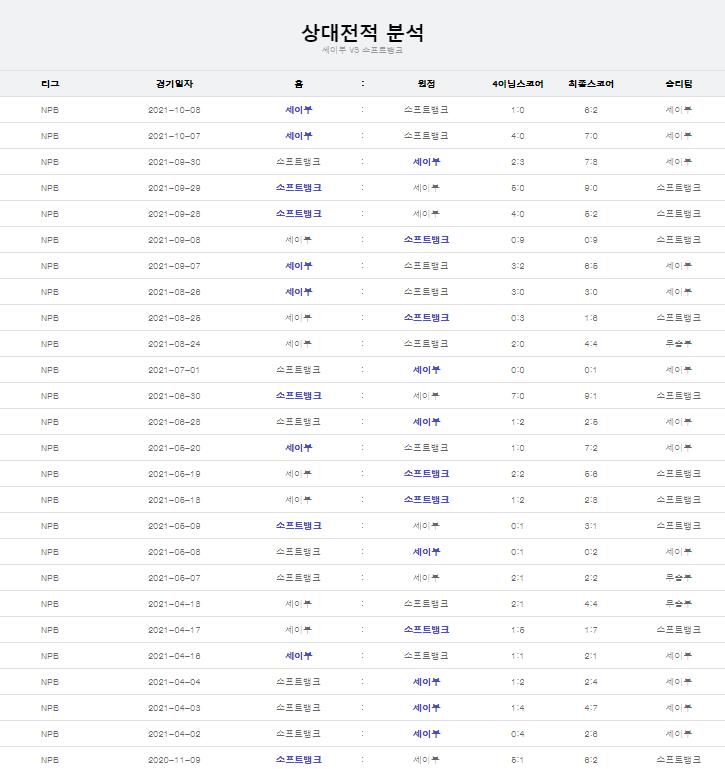Click 무승부 result in the 2021-08-24 row

click(x=678, y=344)
